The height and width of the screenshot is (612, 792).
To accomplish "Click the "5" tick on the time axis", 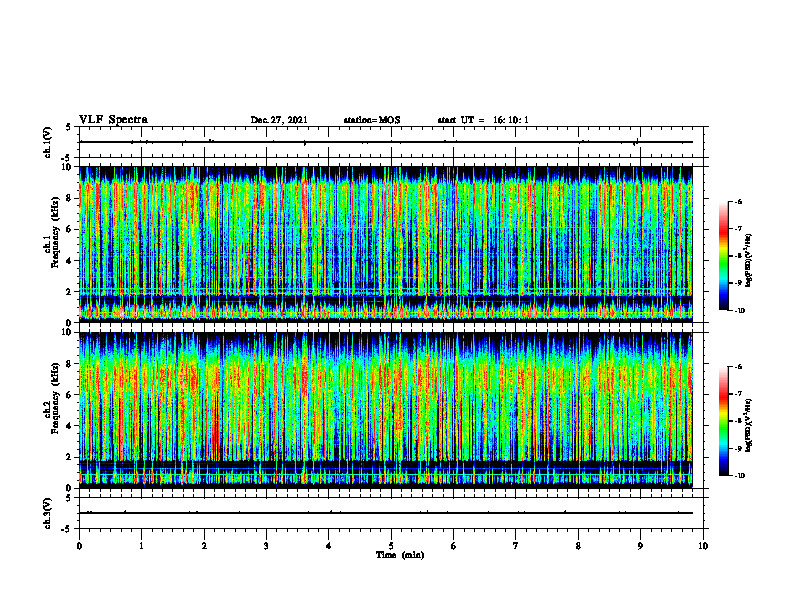I will [x=391, y=546].
